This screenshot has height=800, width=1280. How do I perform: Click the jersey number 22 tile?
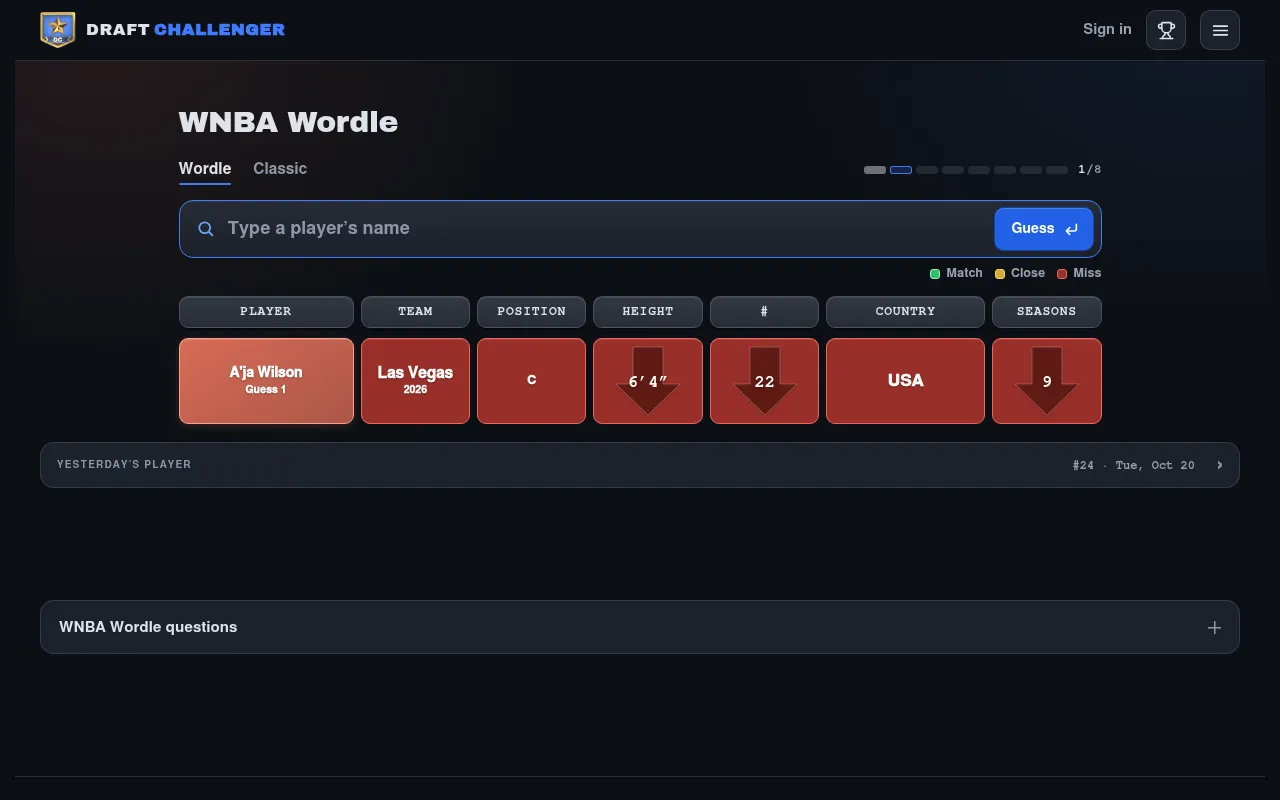pos(764,381)
